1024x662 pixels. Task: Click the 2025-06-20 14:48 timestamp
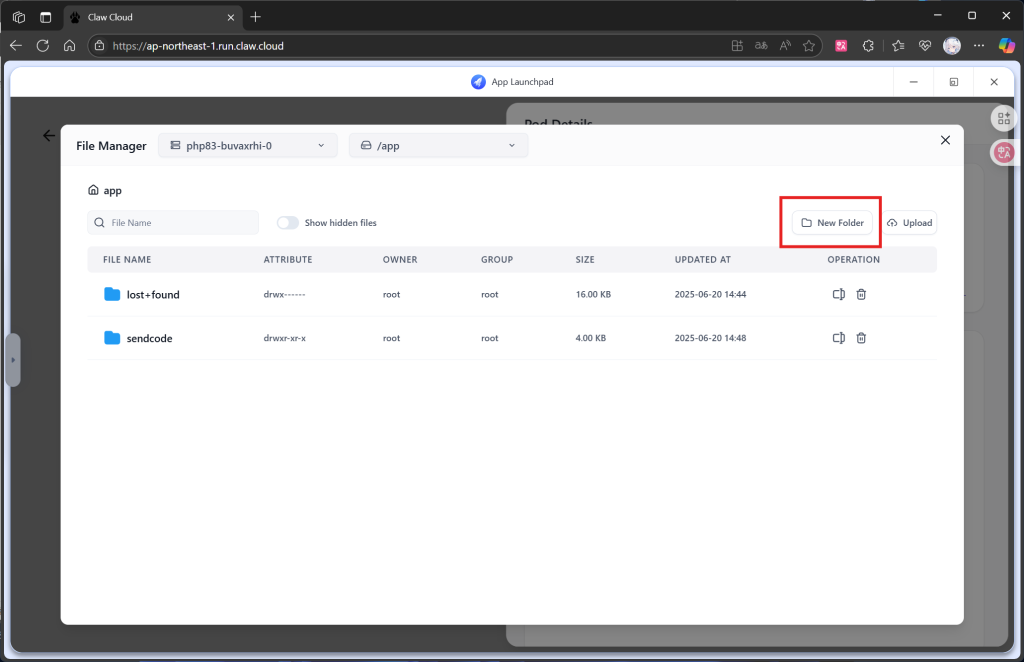pos(711,338)
